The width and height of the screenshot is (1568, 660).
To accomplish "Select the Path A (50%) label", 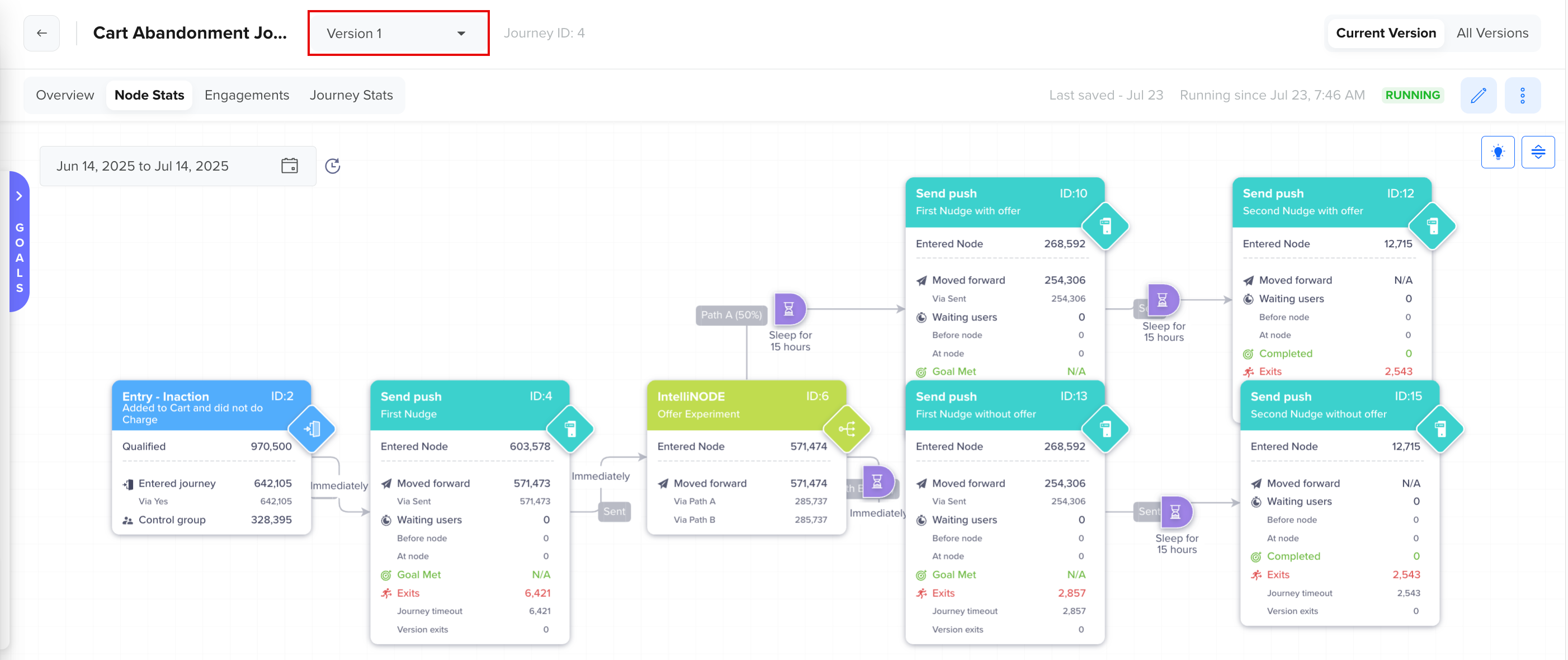I will pyautogui.click(x=730, y=315).
